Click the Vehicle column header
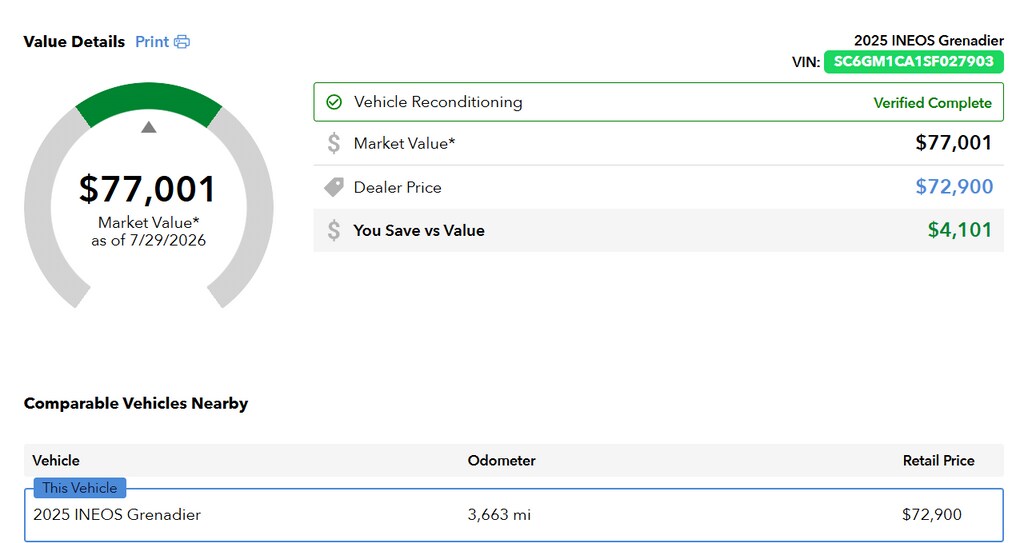 point(56,461)
